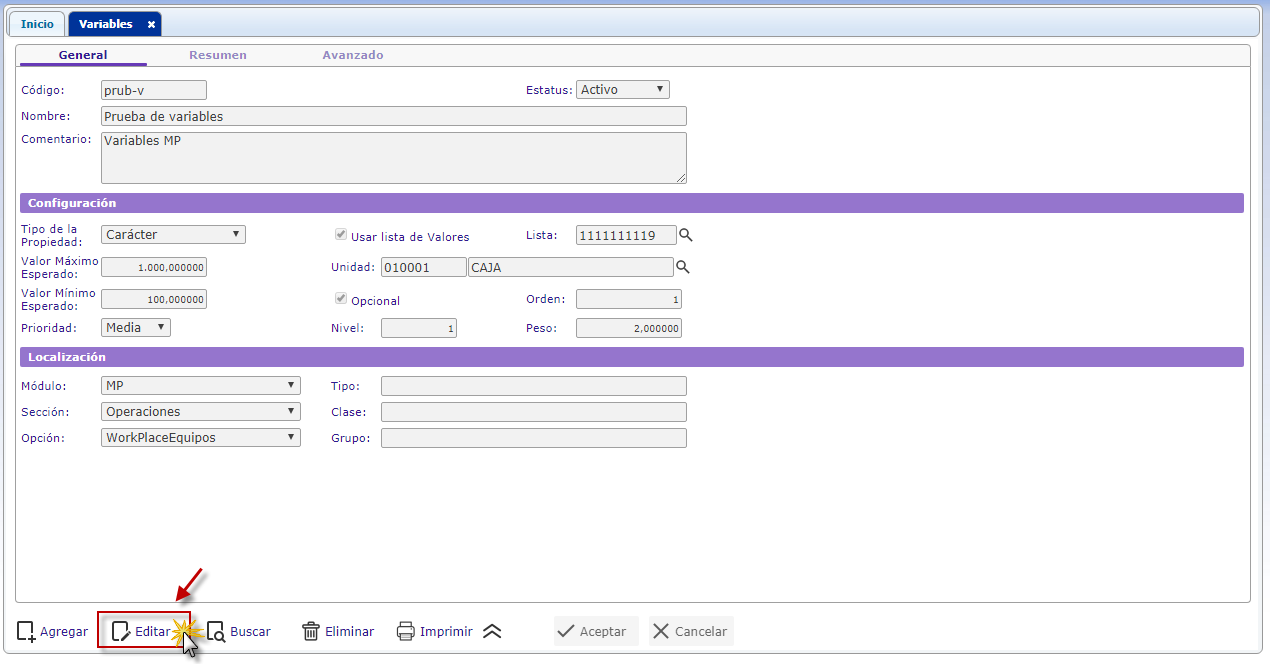Open the Estatus dropdown
The height and width of the screenshot is (664, 1270).
[x=622, y=90]
